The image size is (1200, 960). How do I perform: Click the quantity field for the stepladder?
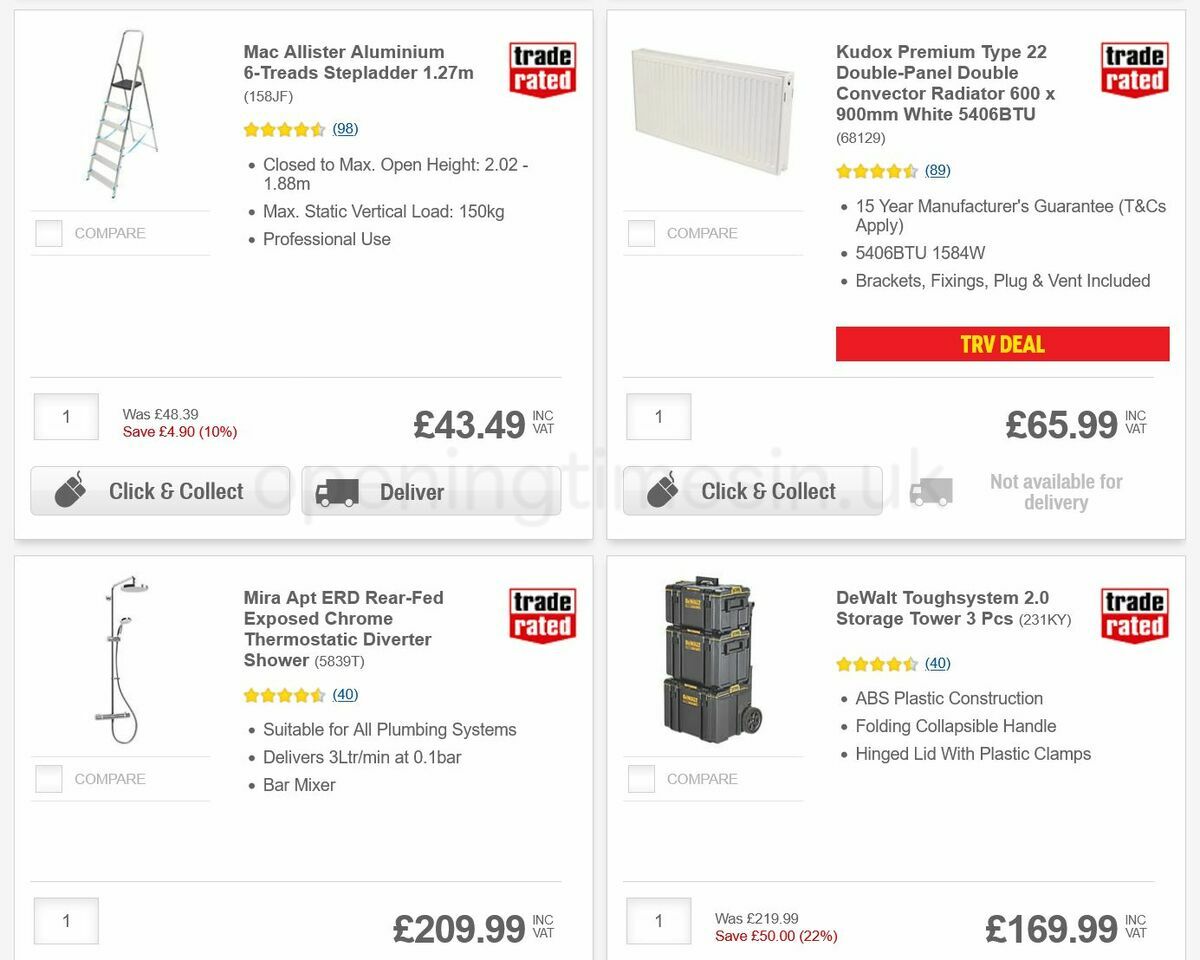click(65, 416)
